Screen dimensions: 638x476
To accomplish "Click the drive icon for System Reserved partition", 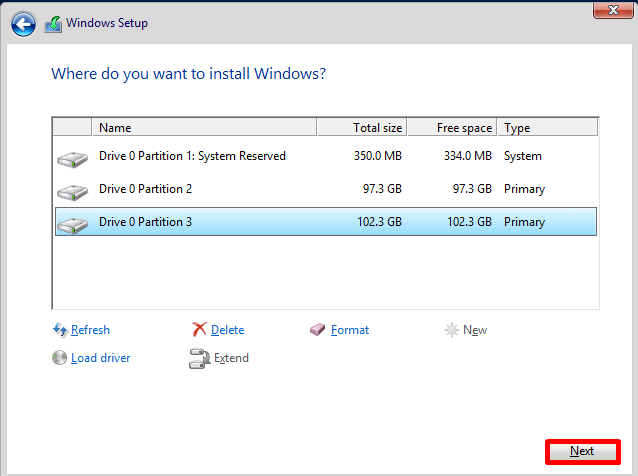I will (72, 158).
